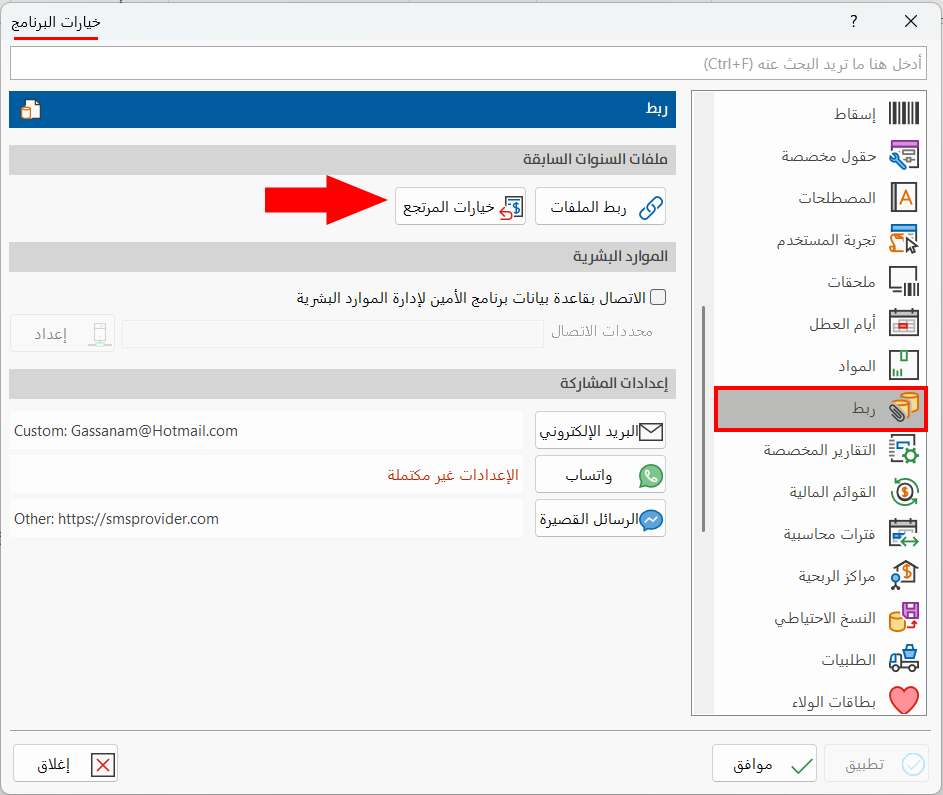Open بطاقات الولاء heart icon
Image resolution: width=943 pixels, height=795 pixels.
tap(905, 700)
